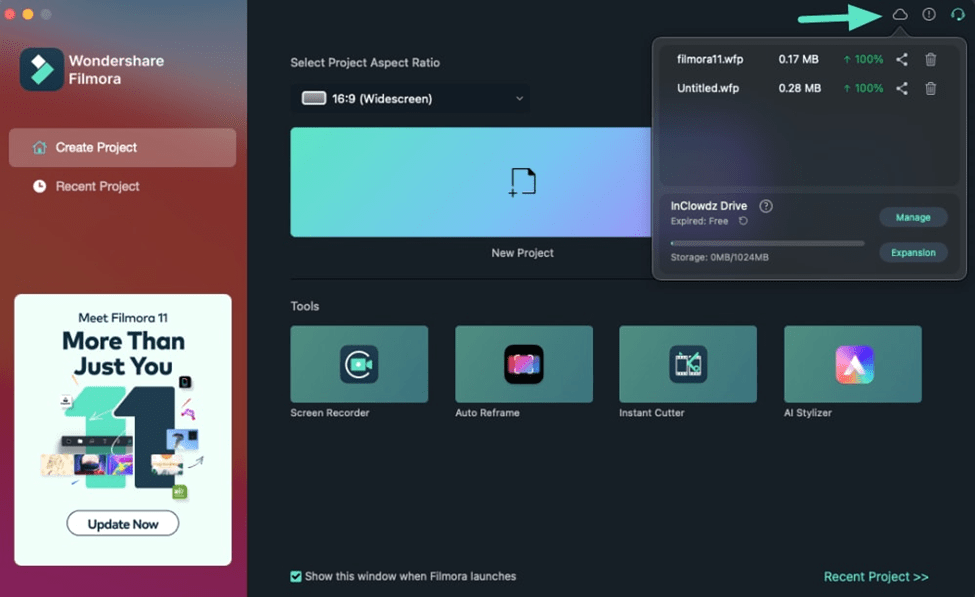Launch the Auto Reframe tool

[x=524, y=364]
